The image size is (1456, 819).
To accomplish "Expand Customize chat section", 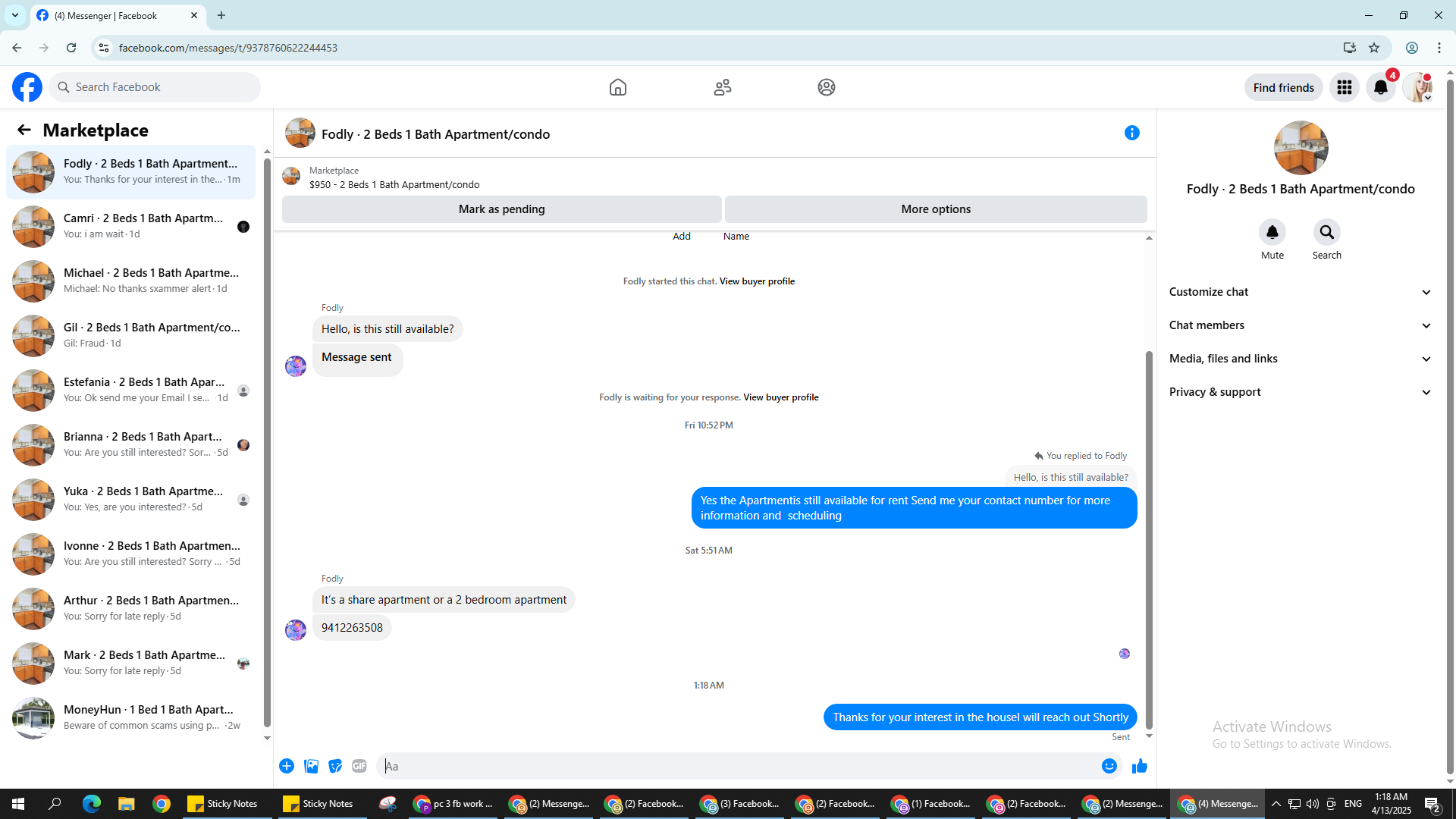I will click(x=1301, y=292).
